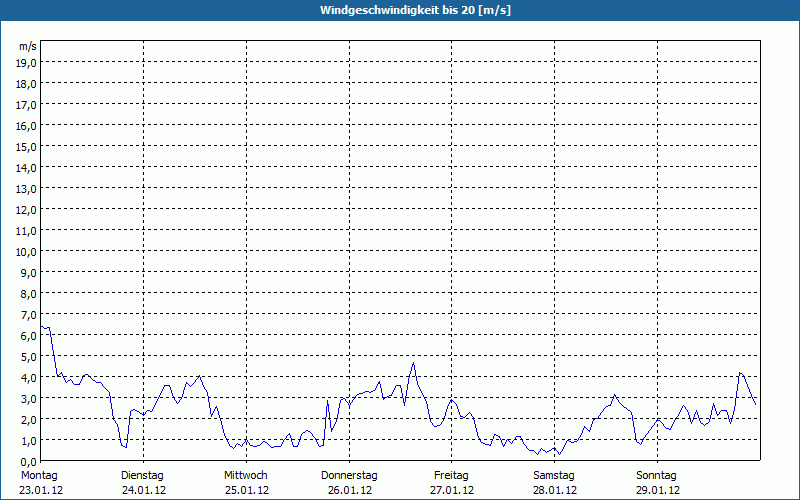Image resolution: width=800 pixels, height=500 pixels.
Task: Select the '23.01.12' date label
Action: click(41, 490)
